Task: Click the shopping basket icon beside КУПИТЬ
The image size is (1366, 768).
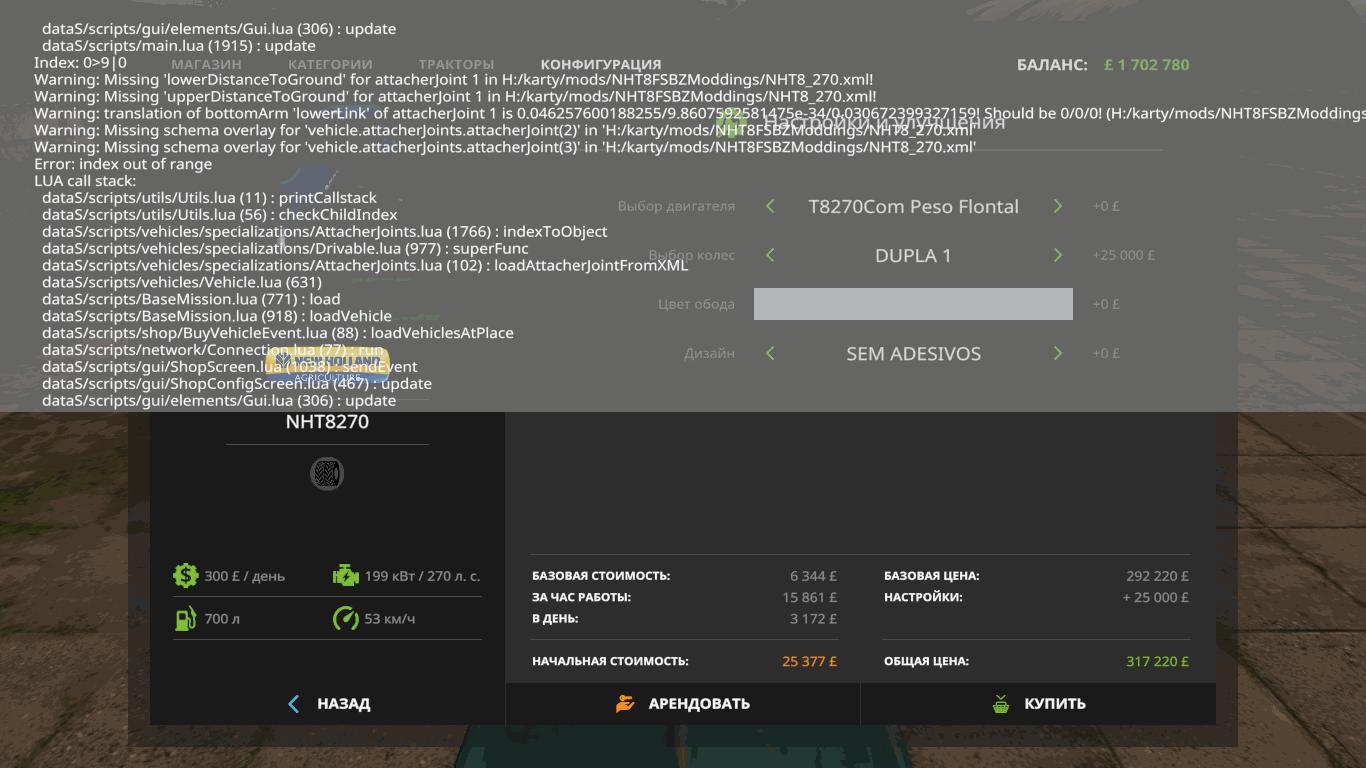Action: [1001, 704]
